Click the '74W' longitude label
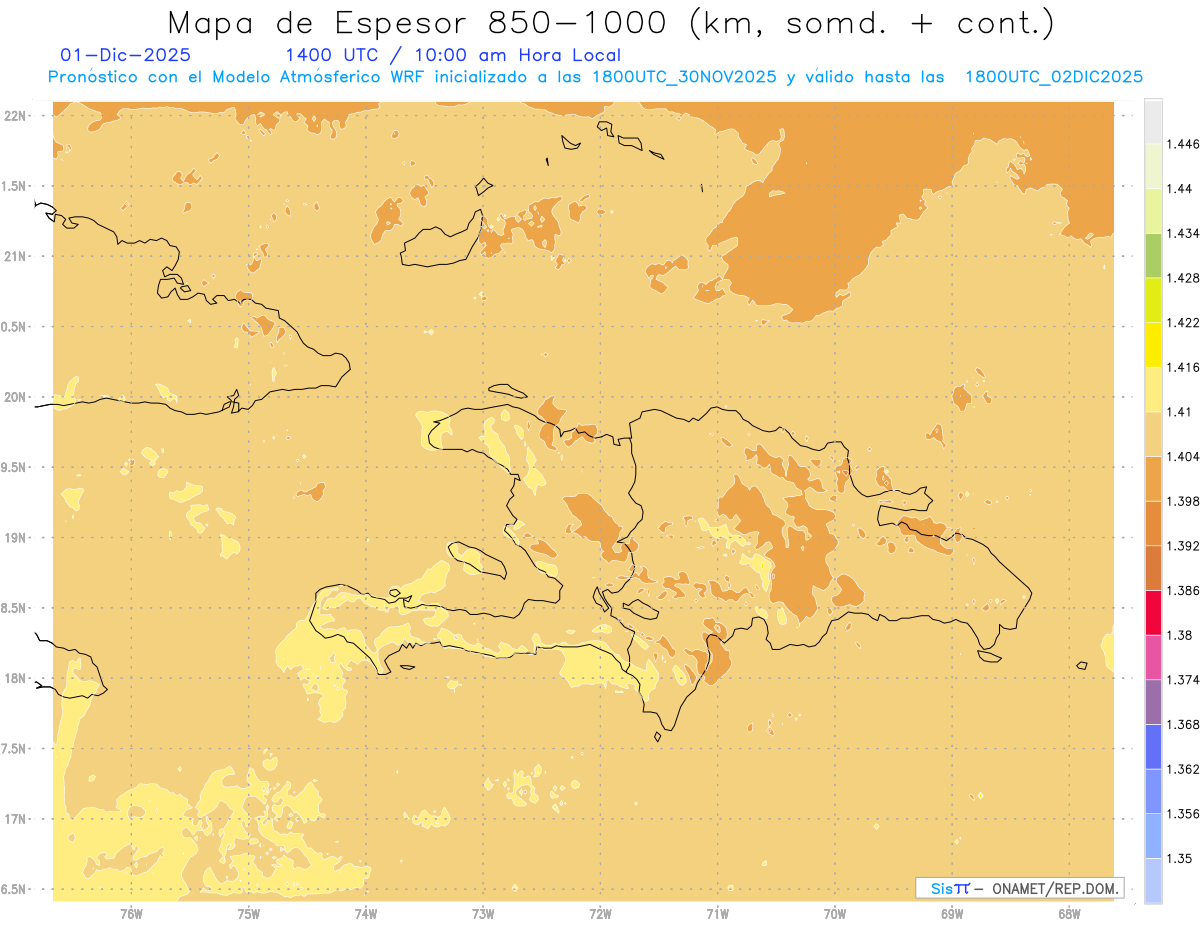This screenshot has width=1200, height=927. (x=366, y=913)
